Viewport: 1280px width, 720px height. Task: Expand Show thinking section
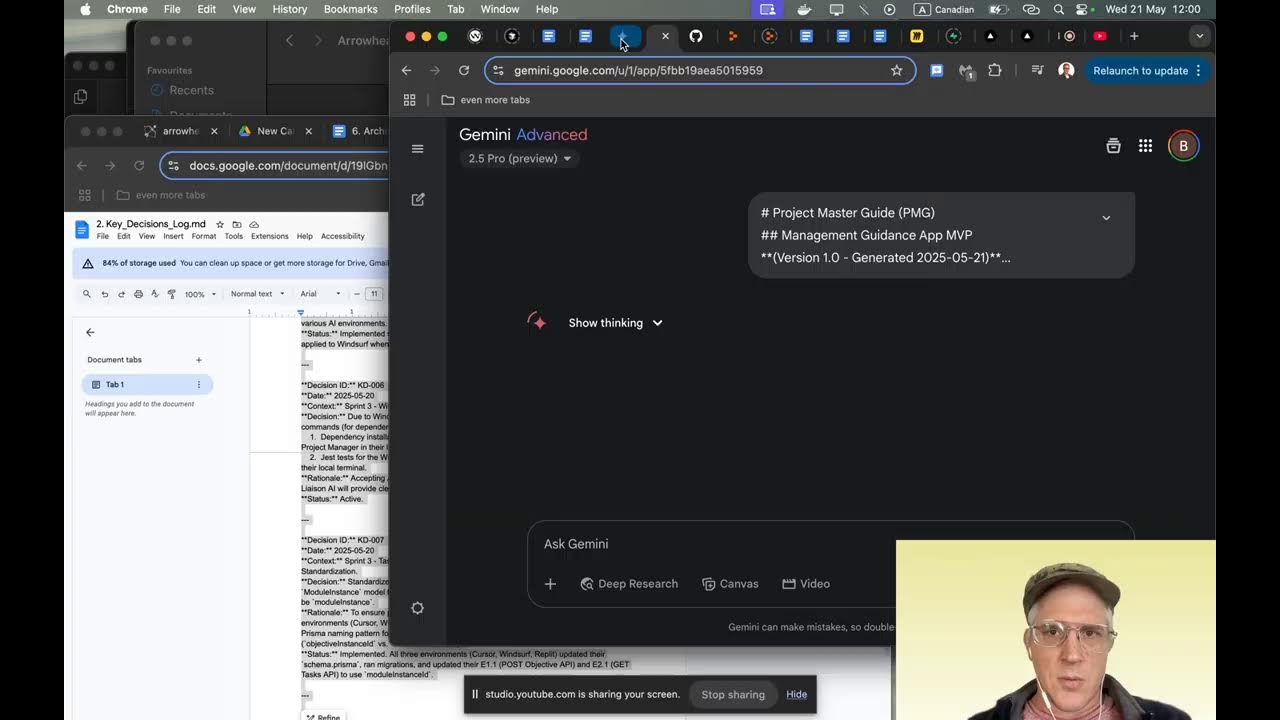[615, 323]
